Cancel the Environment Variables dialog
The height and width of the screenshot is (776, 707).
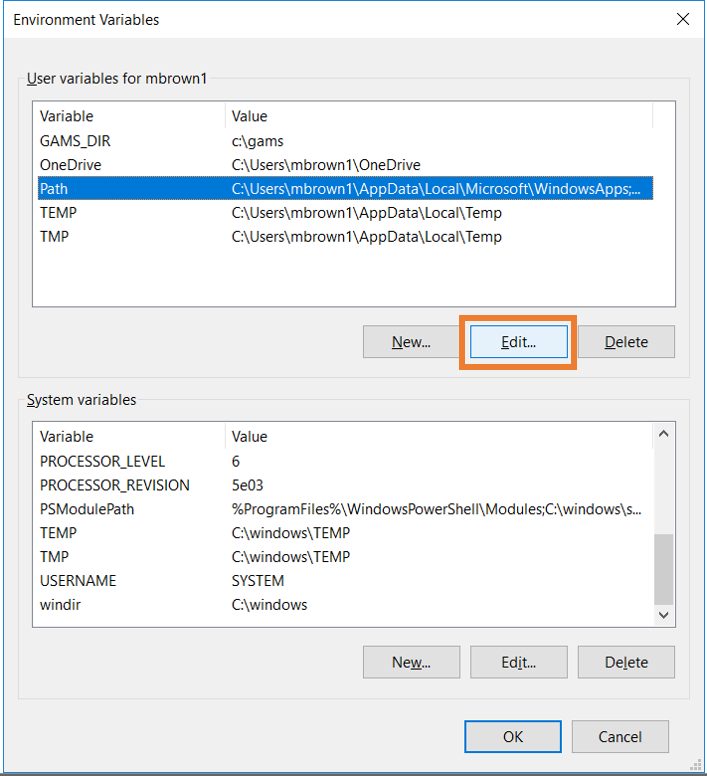[620, 737]
